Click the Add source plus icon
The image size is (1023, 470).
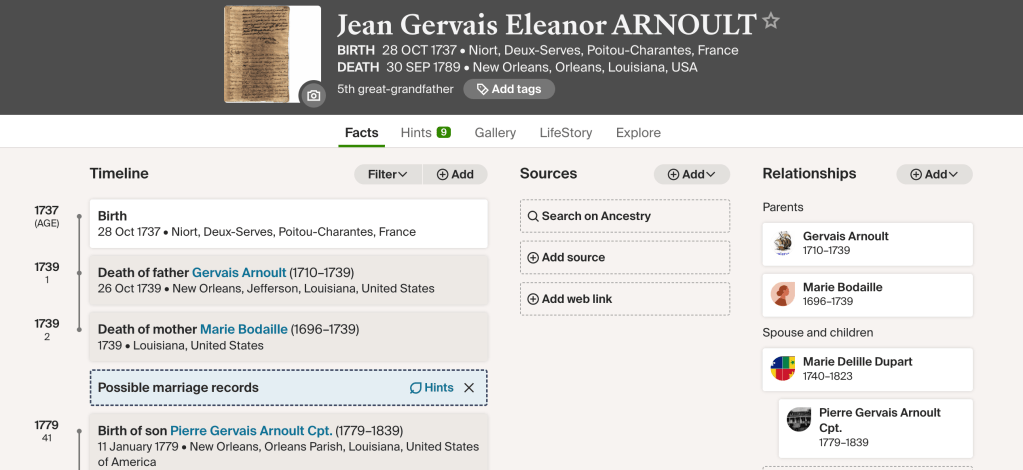pyautogui.click(x=533, y=258)
